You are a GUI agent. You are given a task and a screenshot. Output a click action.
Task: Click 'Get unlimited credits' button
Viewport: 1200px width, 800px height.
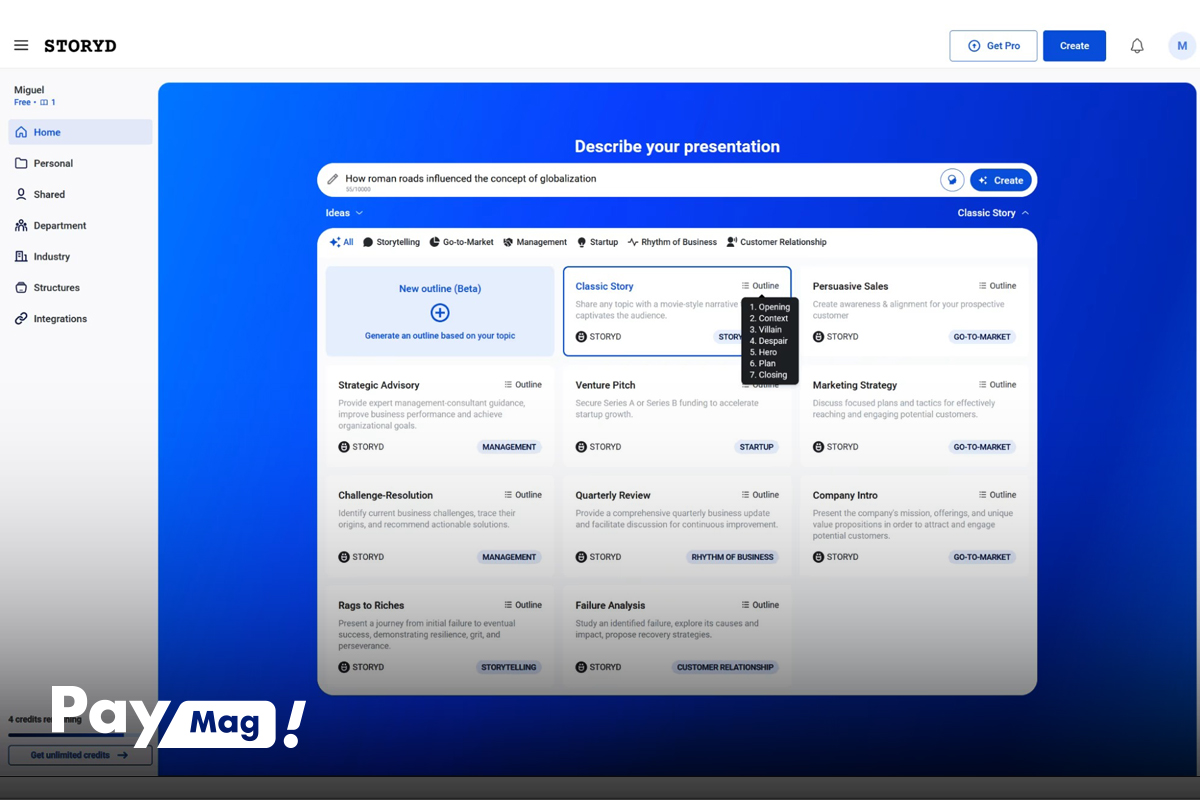(80, 755)
